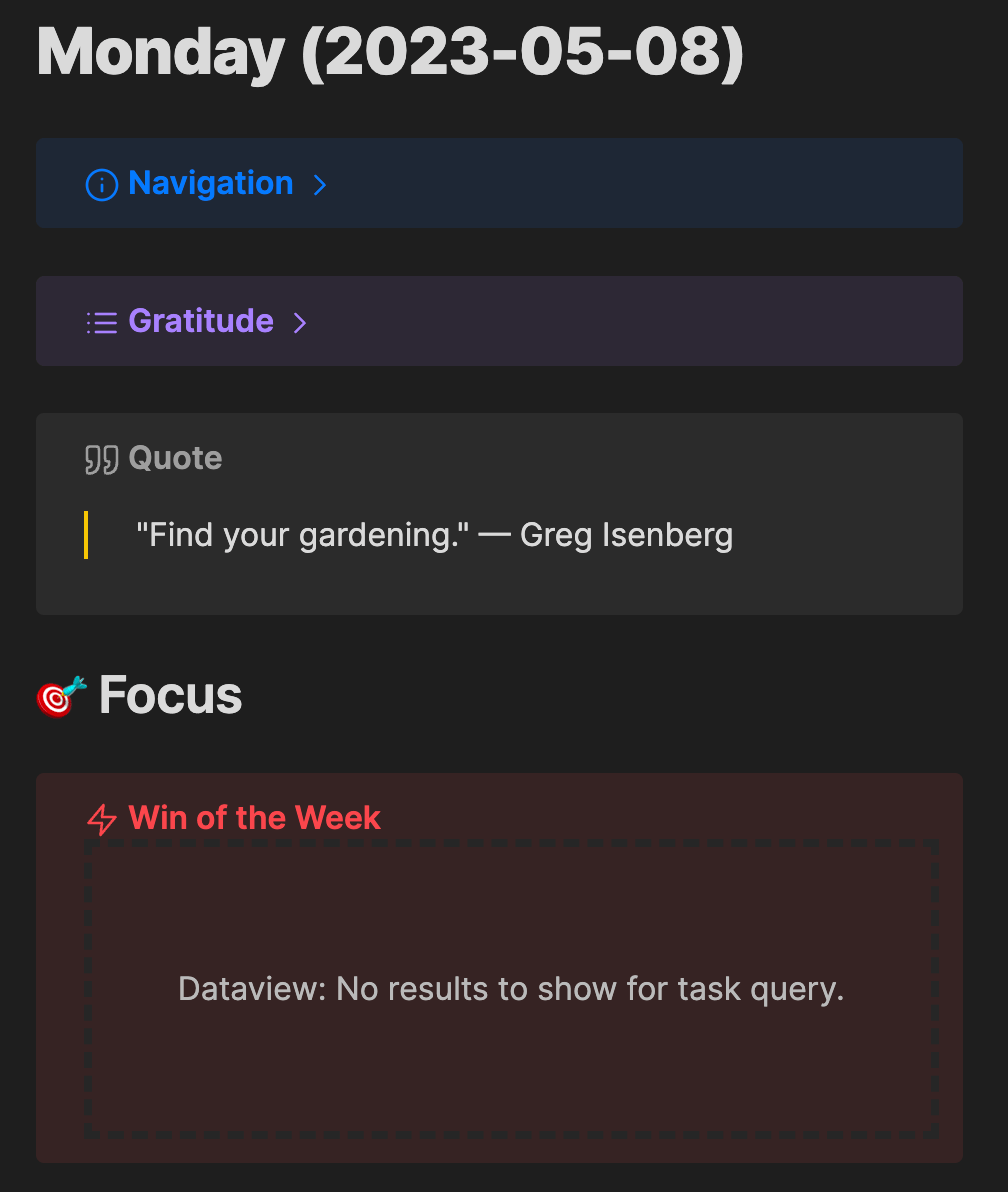Click the dart target emoji beside Focus
Image resolution: width=1008 pixels, height=1192 pixels.
62,696
